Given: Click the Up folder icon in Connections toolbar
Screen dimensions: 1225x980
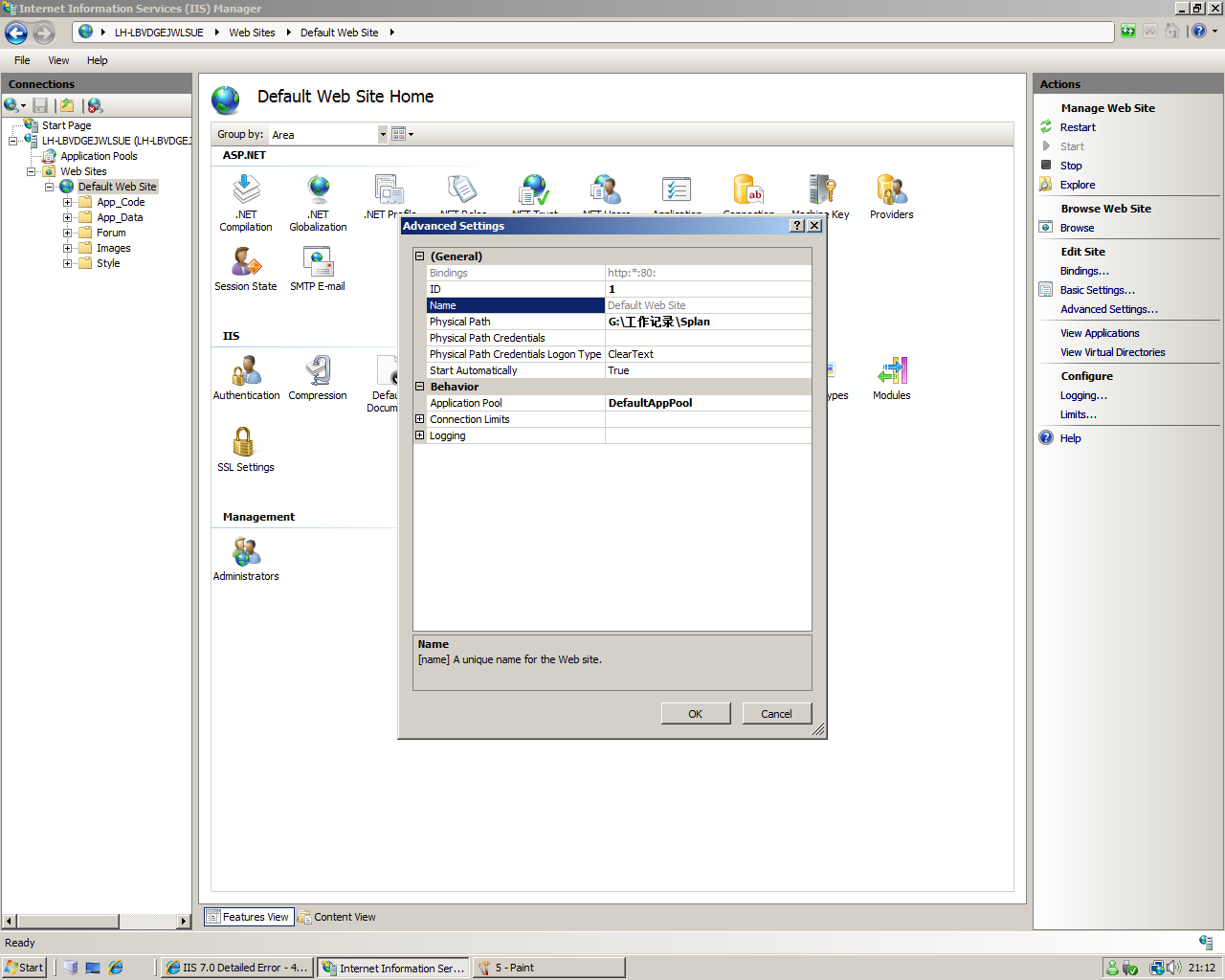Looking at the screenshot, I should 67,105.
